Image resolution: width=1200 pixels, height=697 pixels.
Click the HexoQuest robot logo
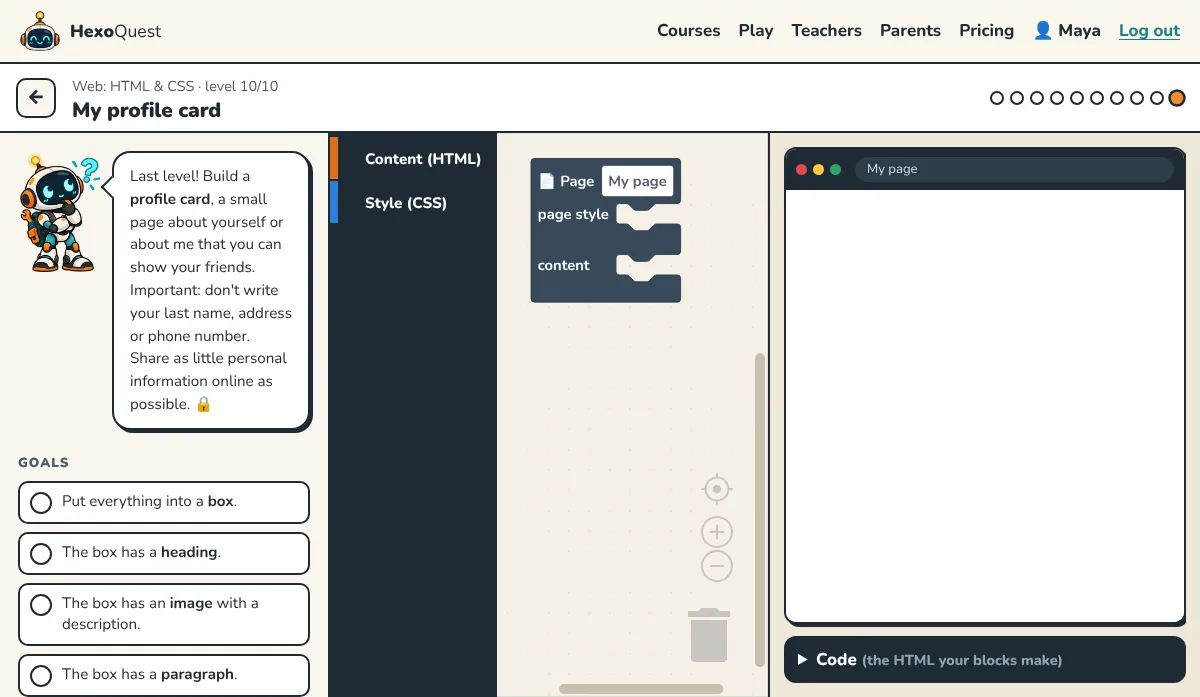click(39, 31)
